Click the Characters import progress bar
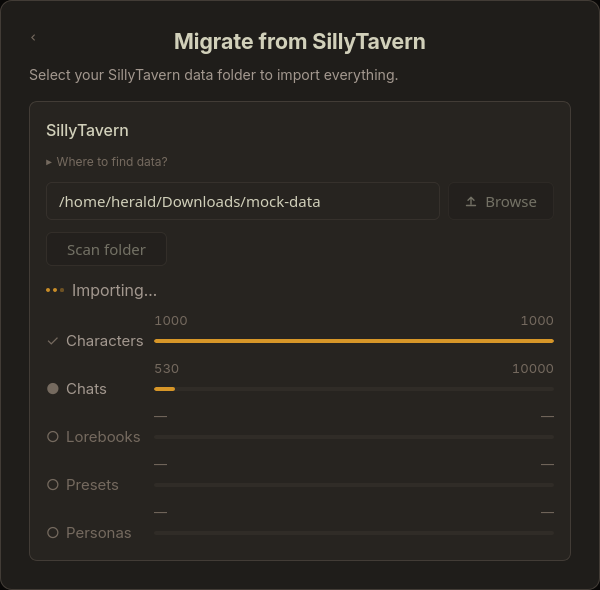 pos(354,341)
